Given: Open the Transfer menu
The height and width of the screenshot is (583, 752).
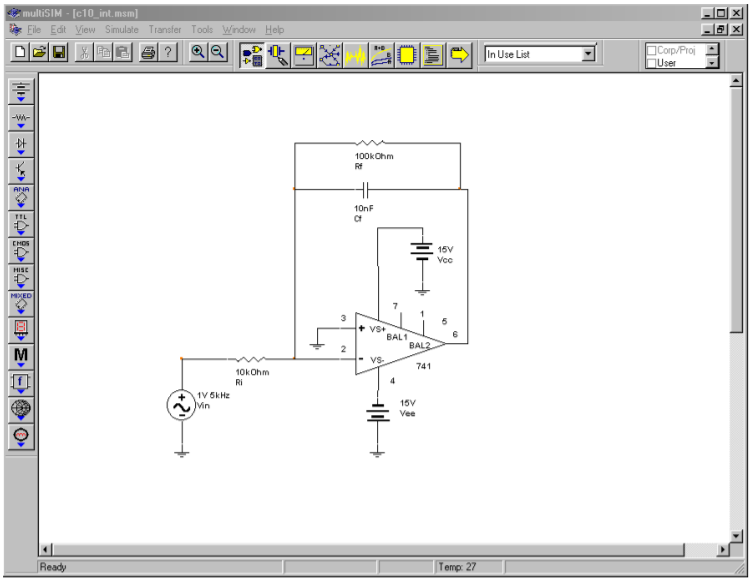Looking at the screenshot, I should coord(165,30).
